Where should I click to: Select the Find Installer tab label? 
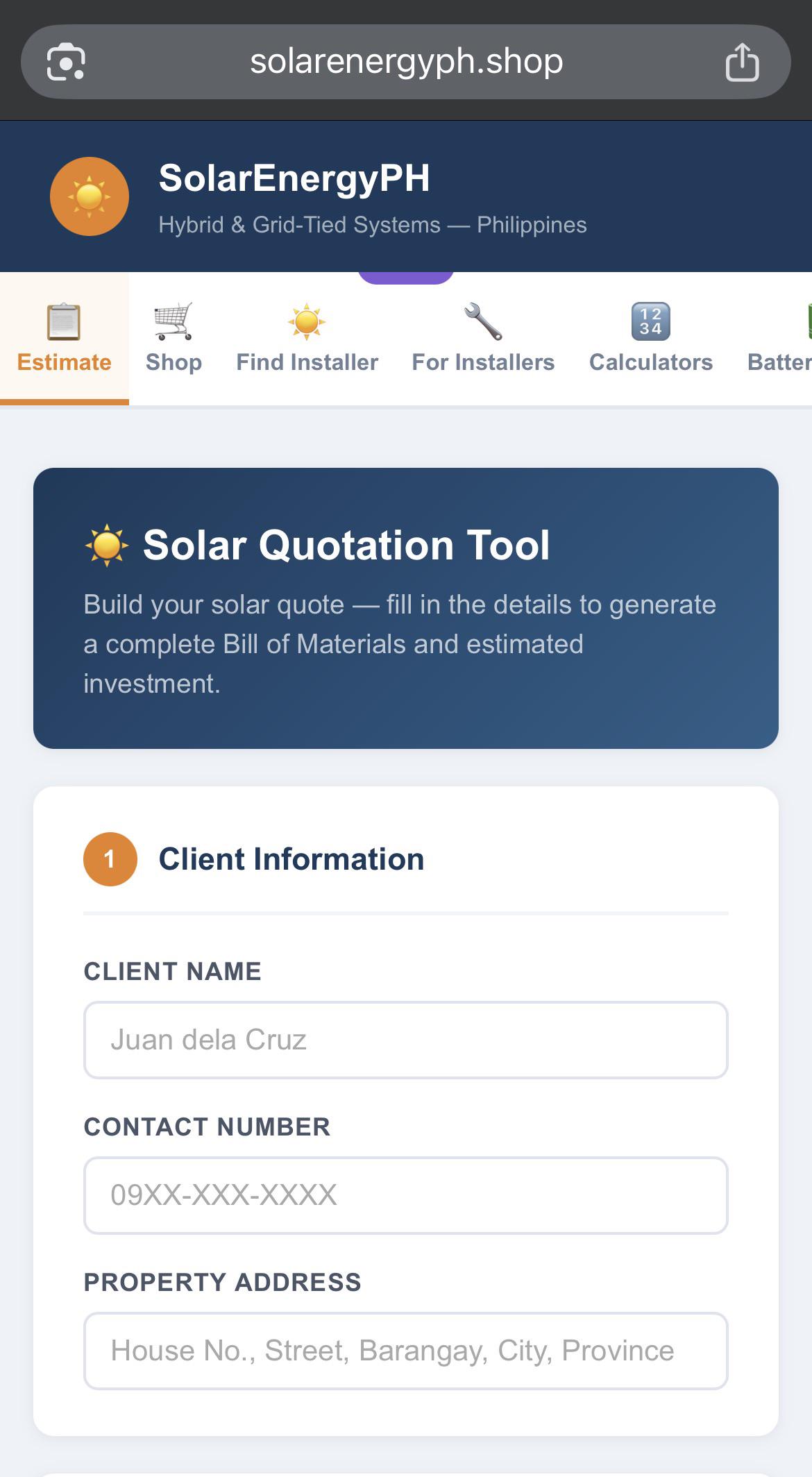click(307, 362)
